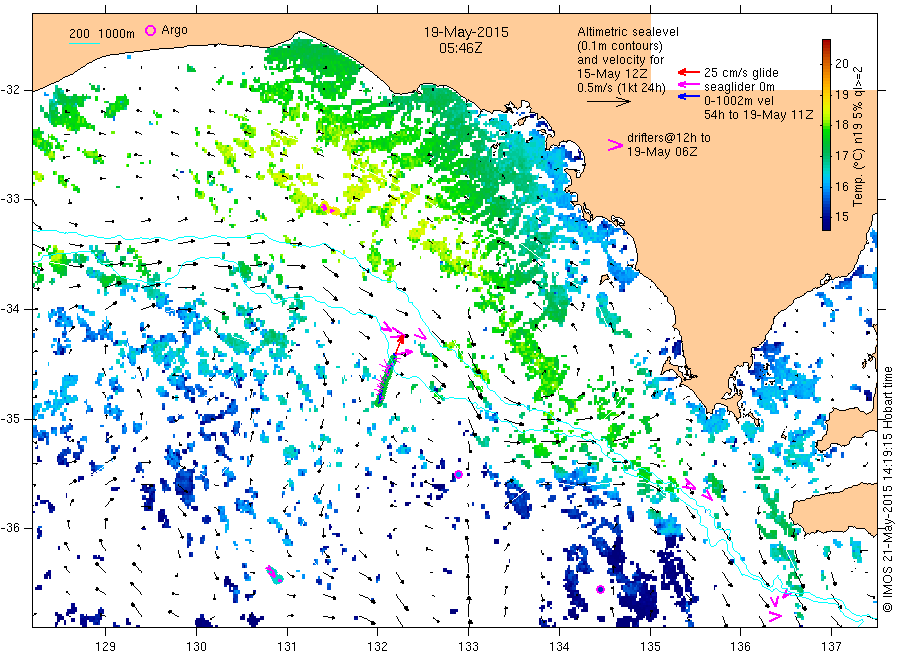The width and height of the screenshot is (900, 660).
Task: Click the drifter chevron just west of red arrow
Action: (x=388, y=328)
